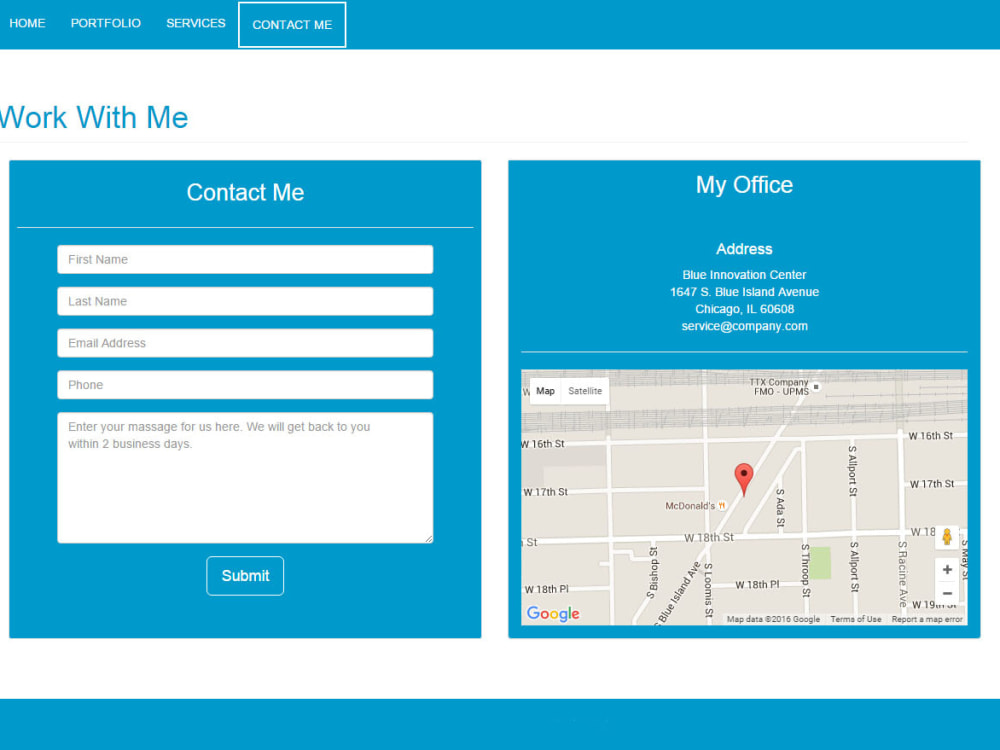
Task: Go to the Portfolio page
Action: coord(106,24)
